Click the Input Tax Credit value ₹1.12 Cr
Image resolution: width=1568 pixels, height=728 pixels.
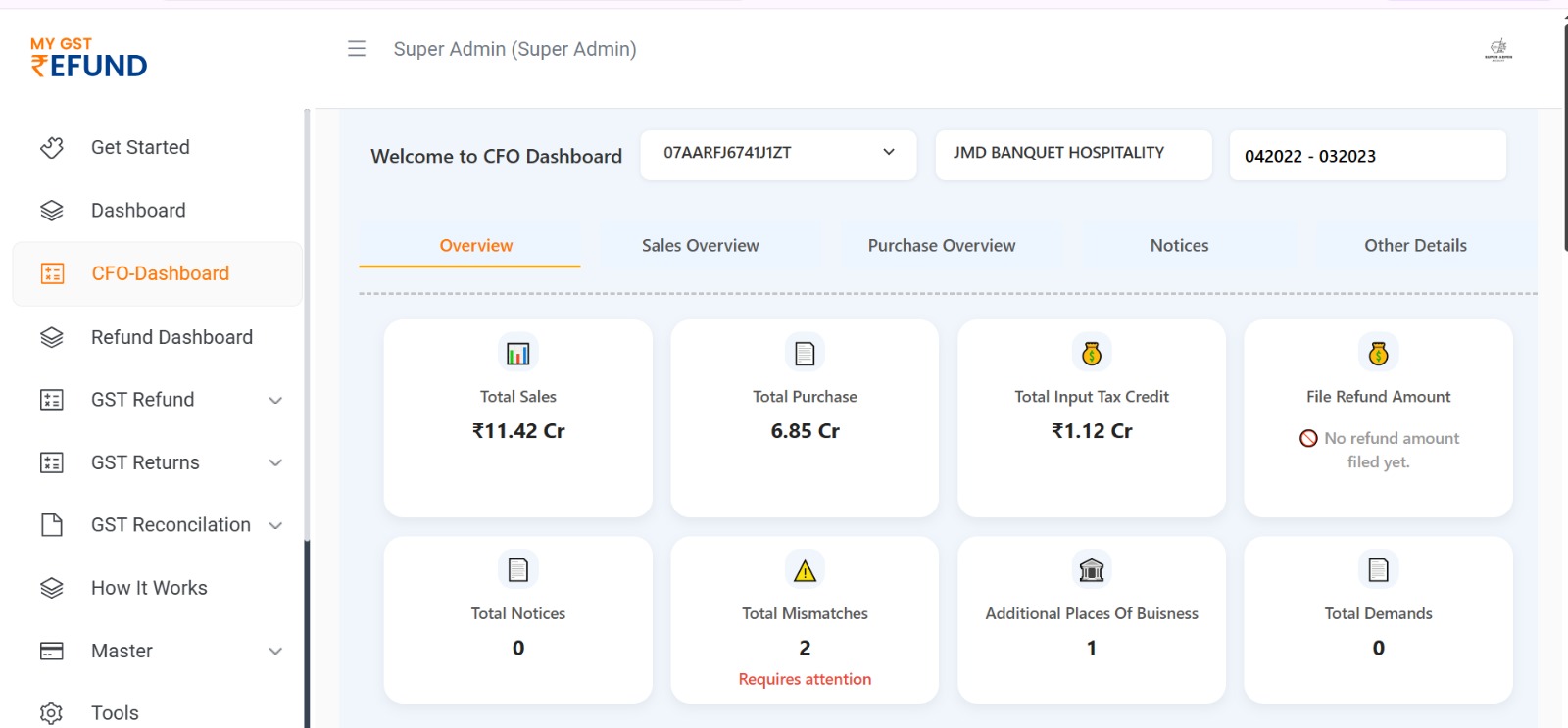click(x=1092, y=431)
